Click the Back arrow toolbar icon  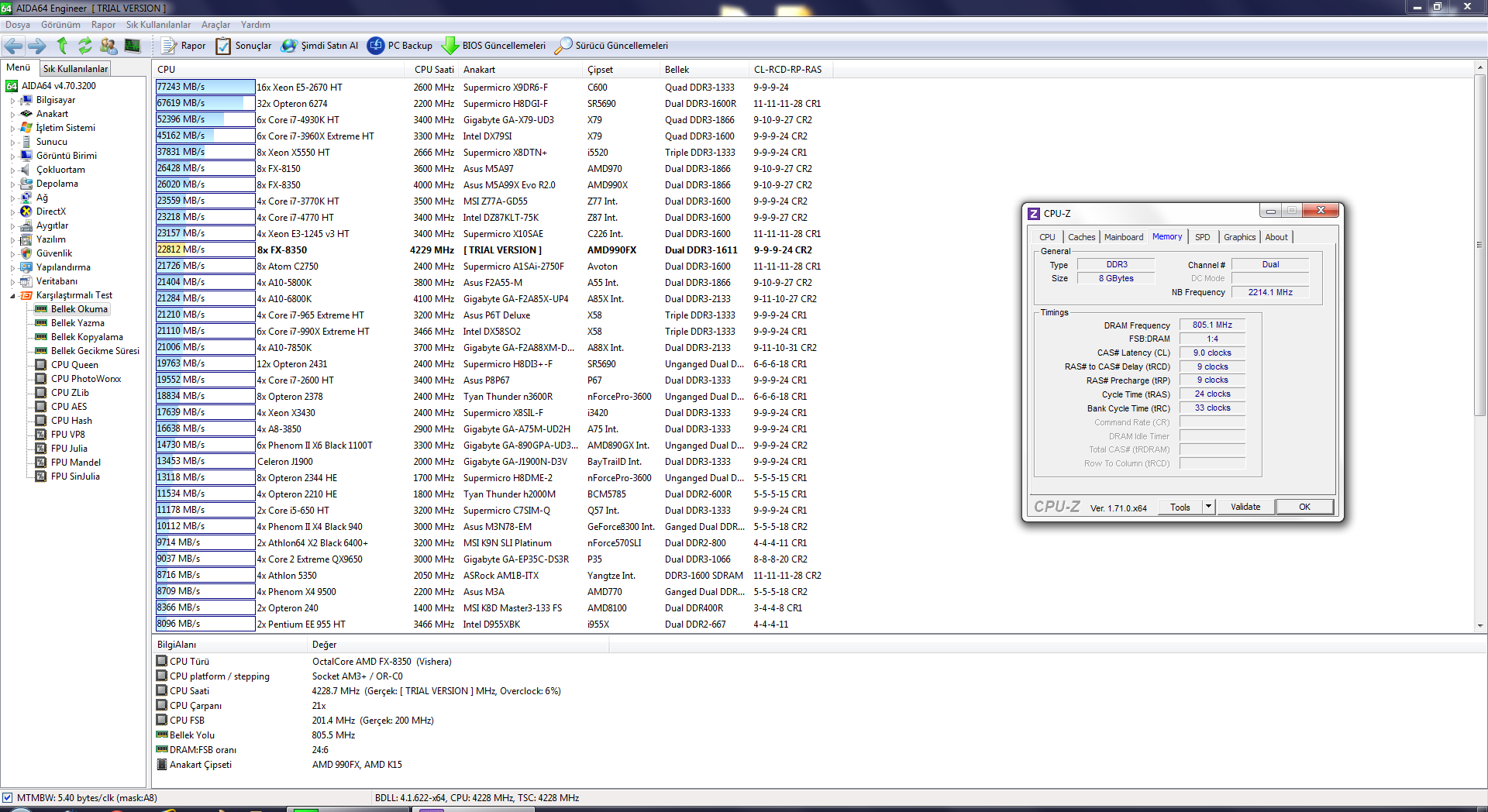point(14,46)
